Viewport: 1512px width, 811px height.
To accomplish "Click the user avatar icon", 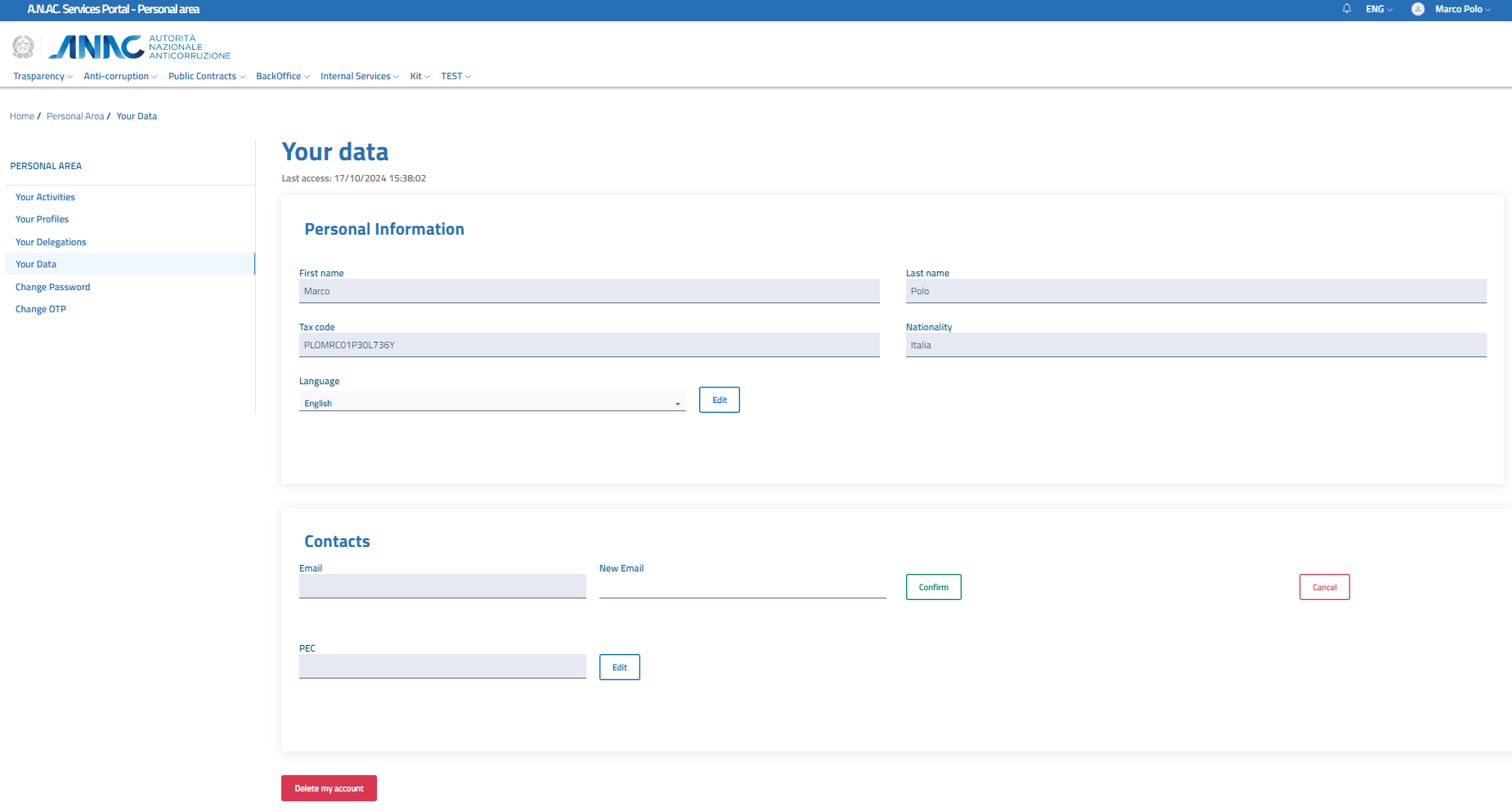I will pyautogui.click(x=1418, y=9).
